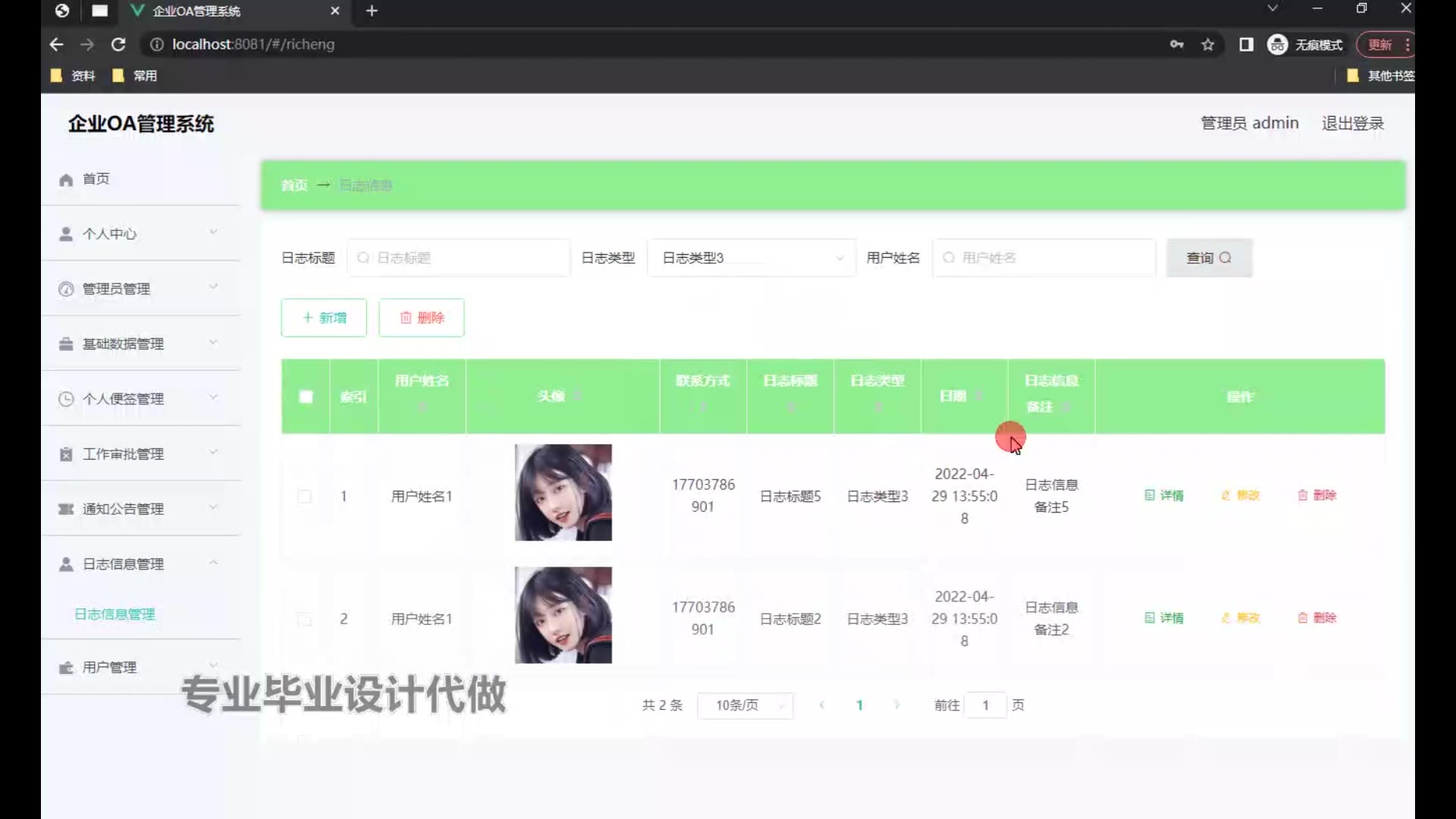Toggle the select-all checkbox in table header
This screenshot has height=819, width=1456.
[x=306, y=397]
